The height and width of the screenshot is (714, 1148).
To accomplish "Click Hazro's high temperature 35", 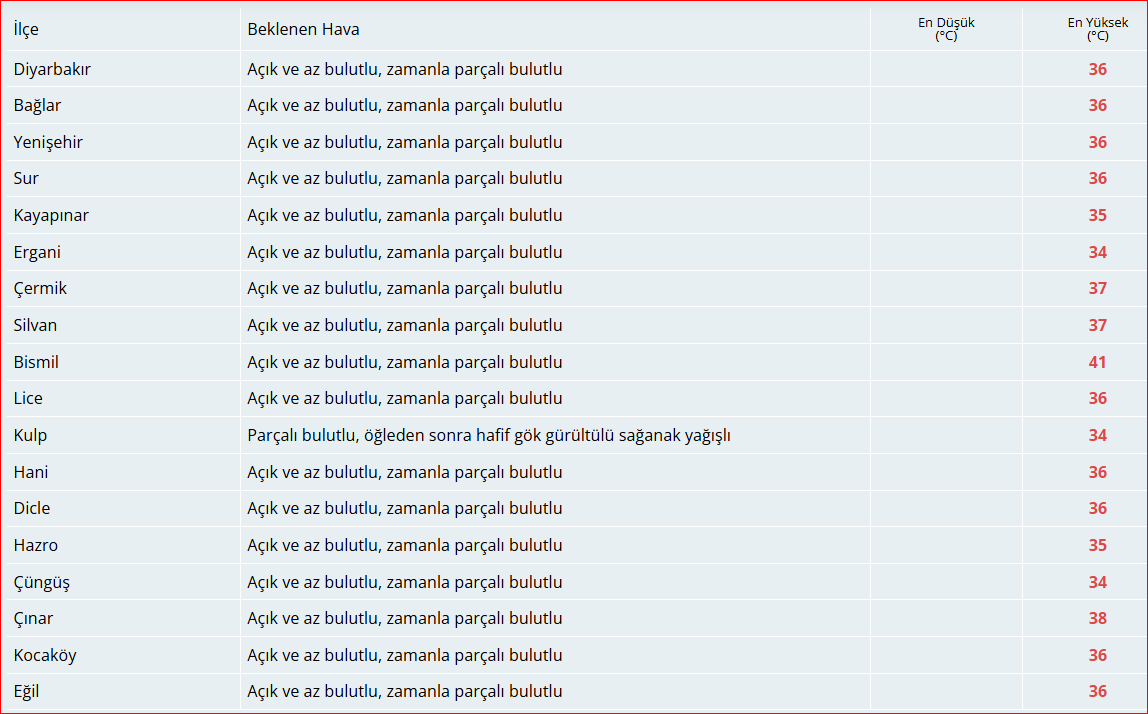I will click(x=1097, y=545).
